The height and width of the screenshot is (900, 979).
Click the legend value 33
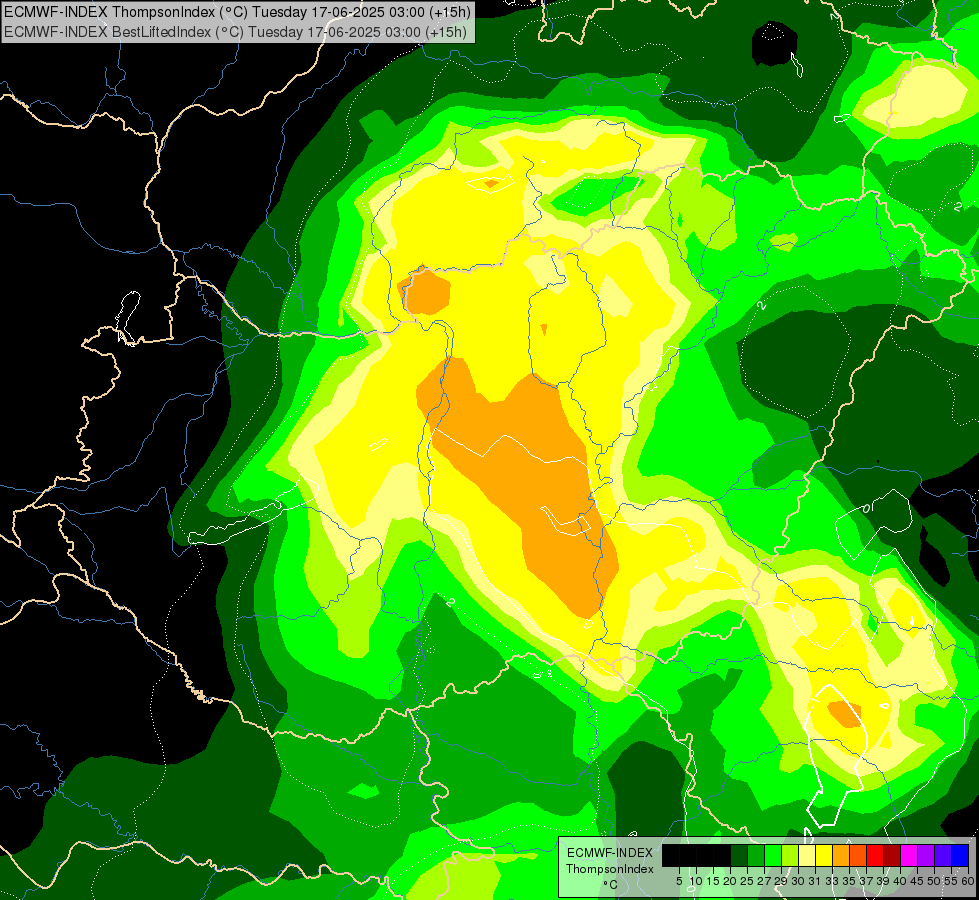[x=832, y=881]
